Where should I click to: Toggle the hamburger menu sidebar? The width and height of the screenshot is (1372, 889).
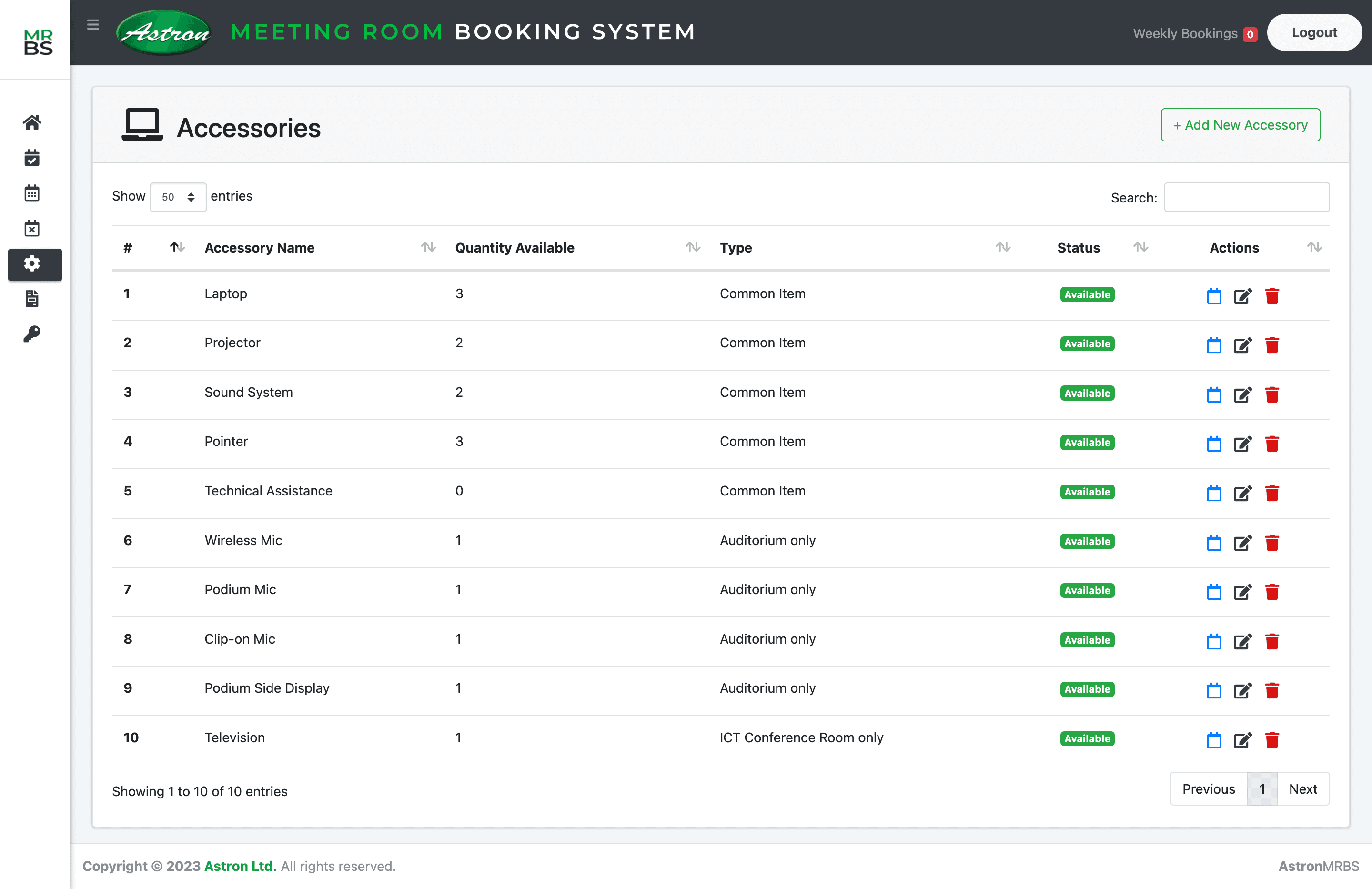(93, 25)
